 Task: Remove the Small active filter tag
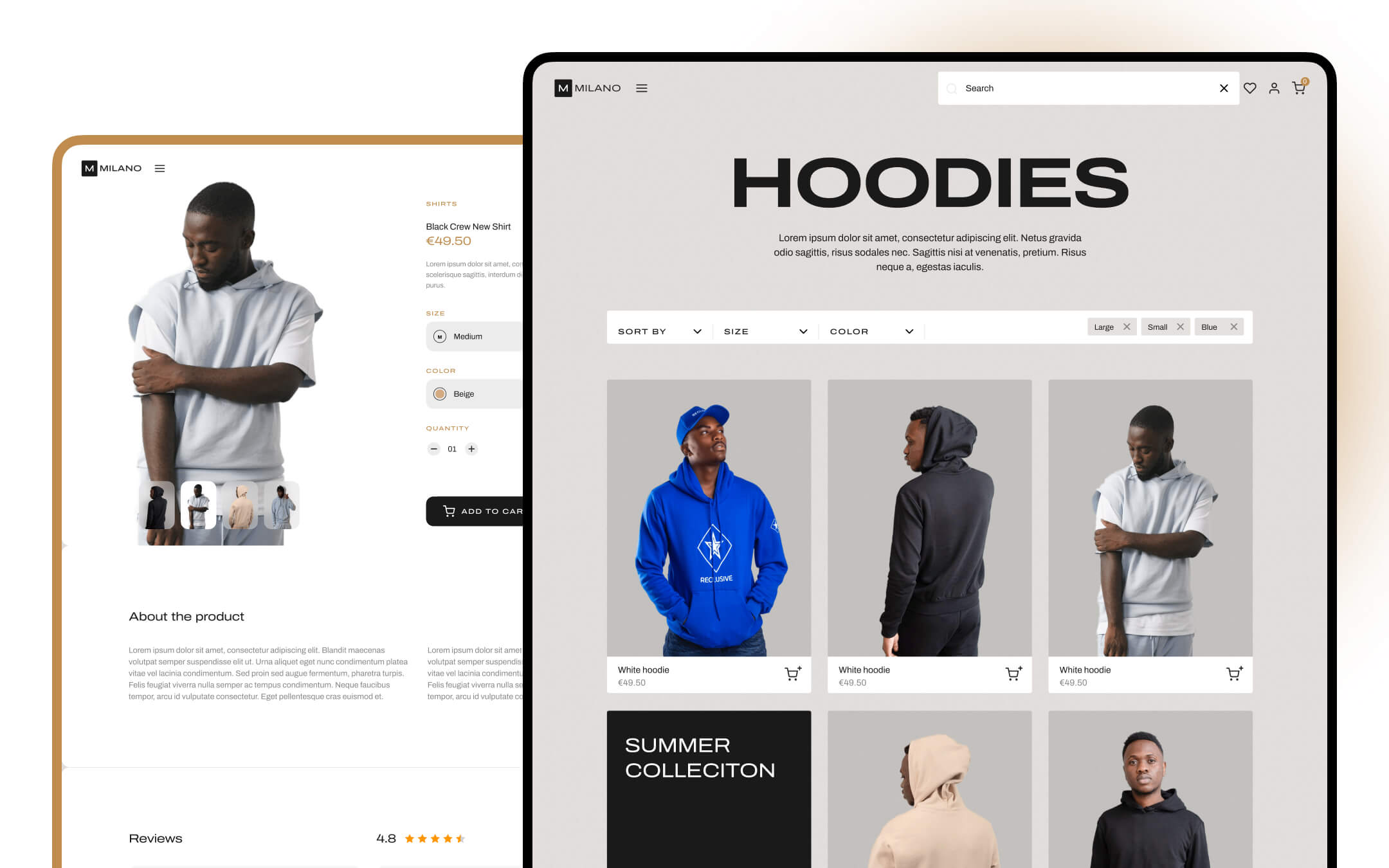(1180, 327)
